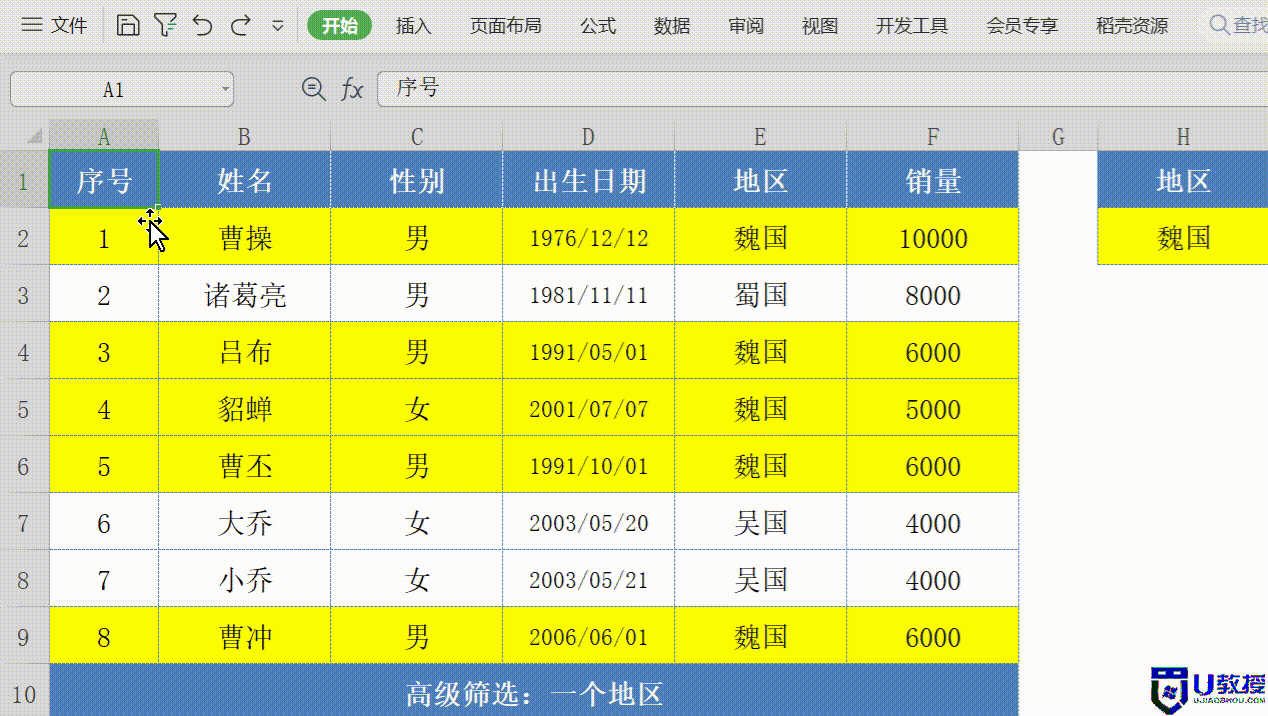This screenshot has width=1268, height=716.
Task: Click the 高级筛选：一个地区 banner cell
Action: [534, 691]
